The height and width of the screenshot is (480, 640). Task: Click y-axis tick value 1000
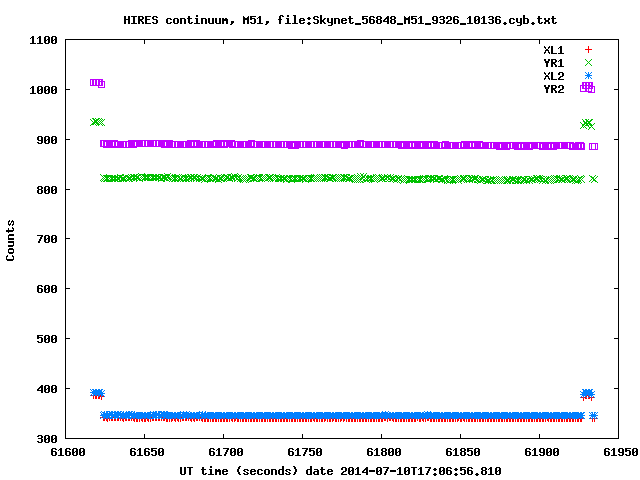[43, 90]
